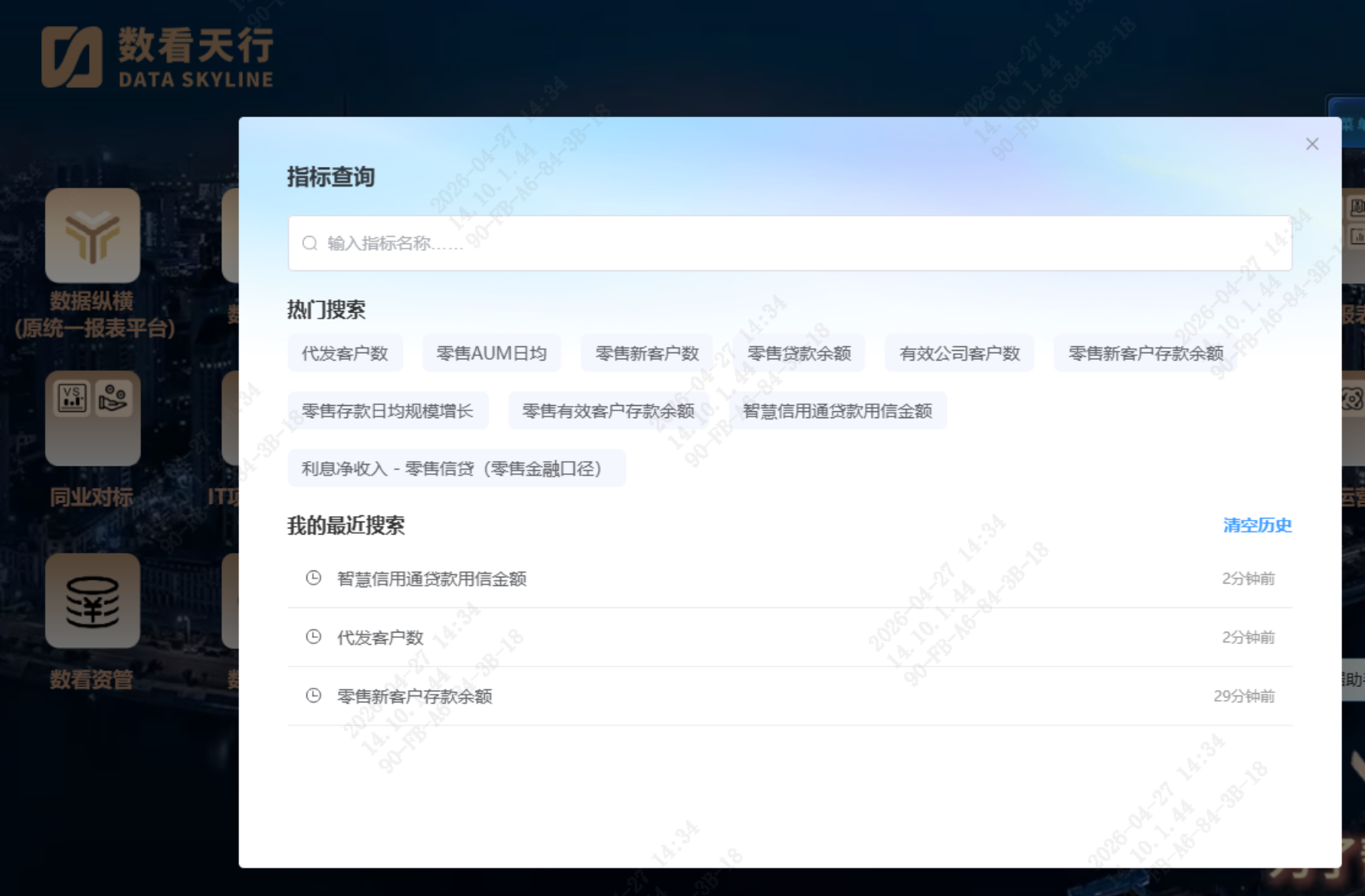
Task: Select tag 零售存款日均规模增长
Action: point(388,410)
